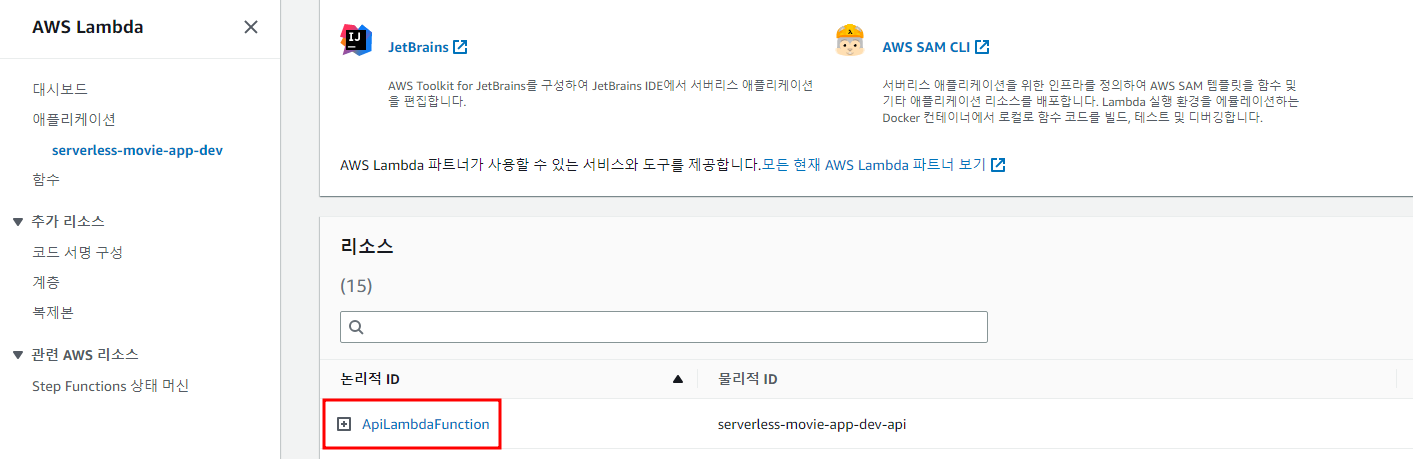Click the AWS Lambda sidebar title

coord(88,27)
